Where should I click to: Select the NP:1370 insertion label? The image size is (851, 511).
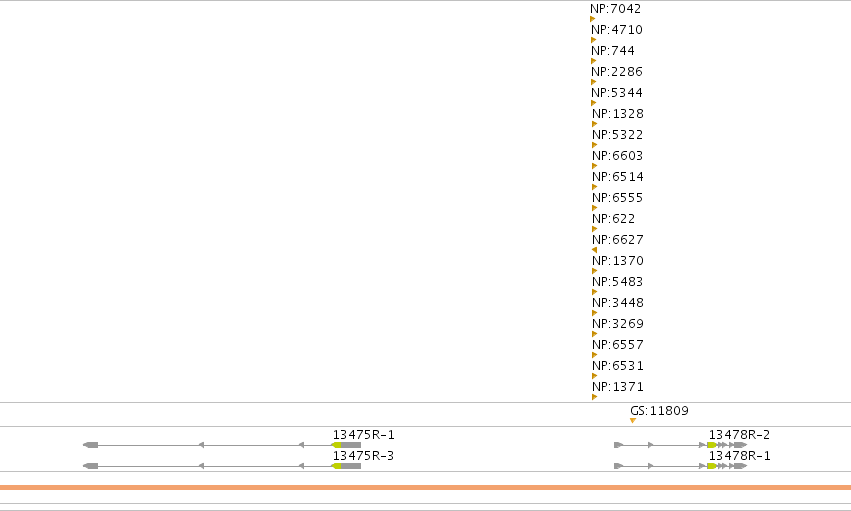pos(618,261)
